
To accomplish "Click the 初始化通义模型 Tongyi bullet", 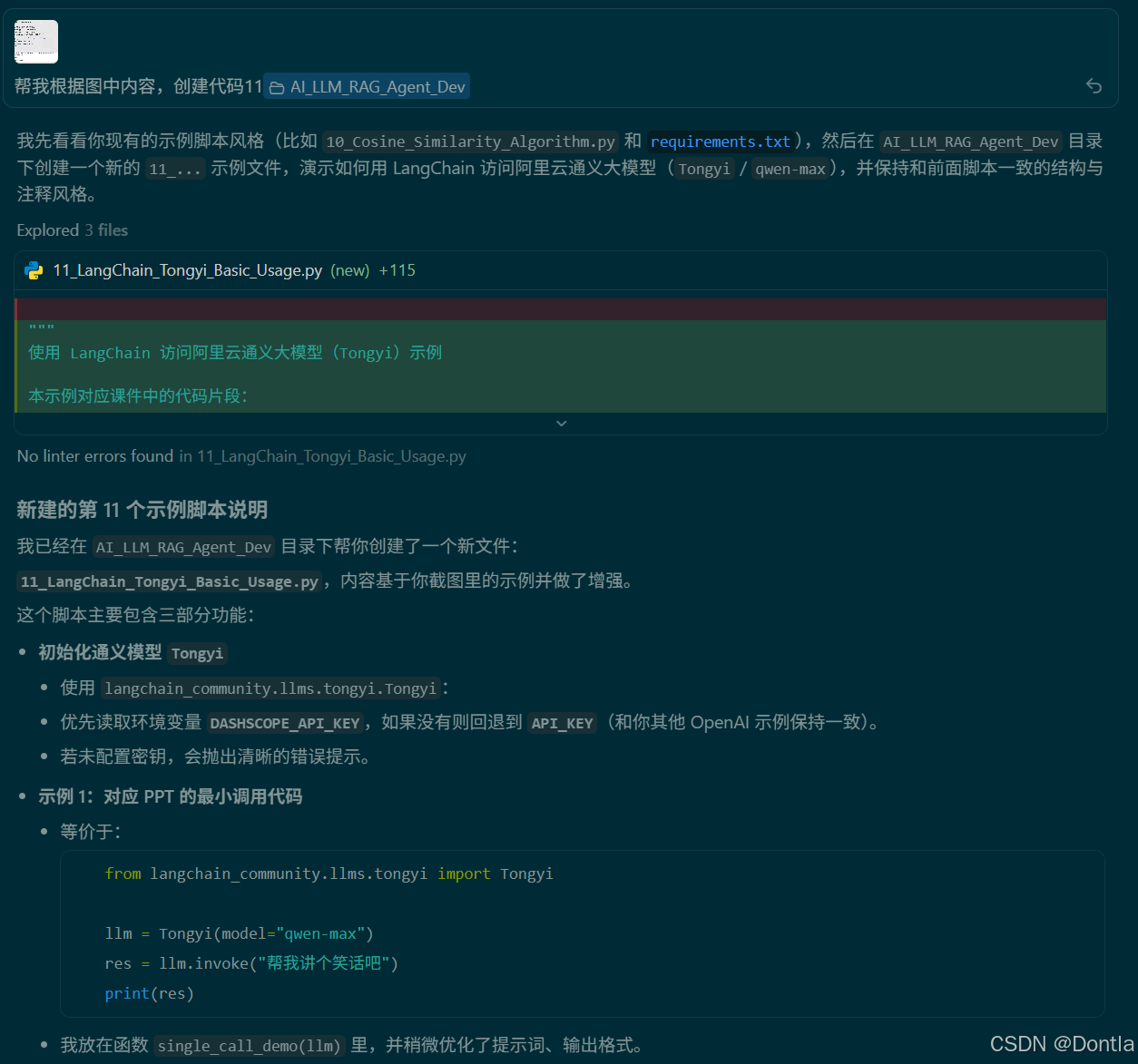I will [132, 653].
